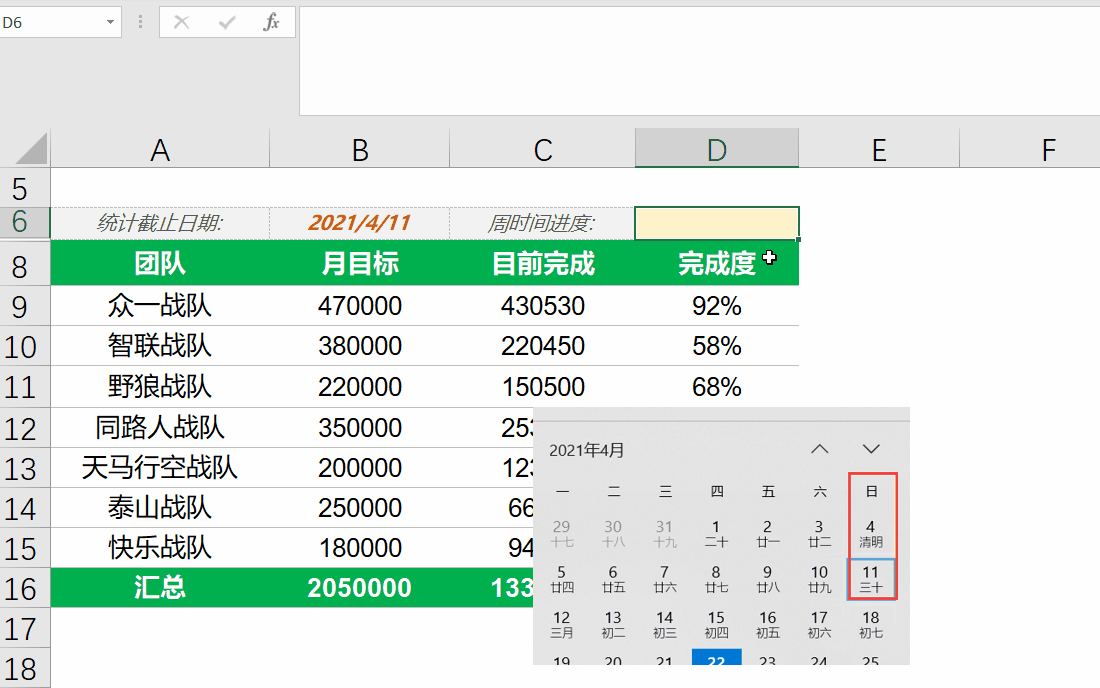The height and width of the screenshot is (688, 1100).
Task: Select column B header
Action: pyautogui.click(x=360, y=149)
